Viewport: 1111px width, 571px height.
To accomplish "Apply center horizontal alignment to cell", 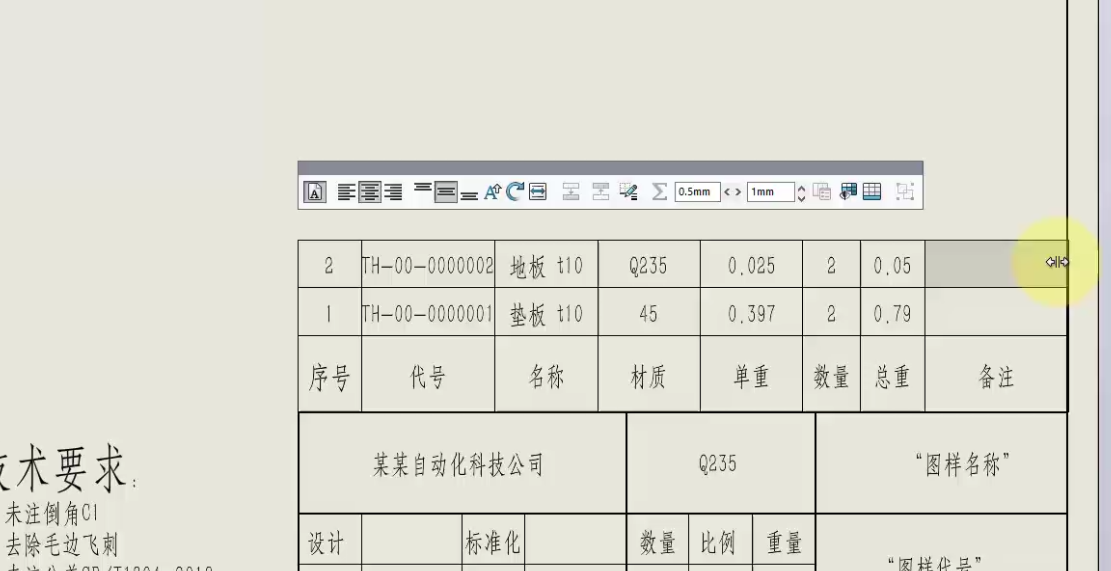I will 370,192.
